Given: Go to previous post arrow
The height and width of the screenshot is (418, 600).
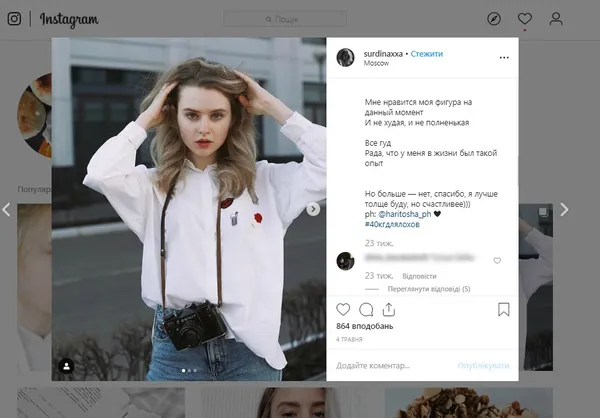Looking at the screenshot, I should pyautogui.click(x=6, y=209).
